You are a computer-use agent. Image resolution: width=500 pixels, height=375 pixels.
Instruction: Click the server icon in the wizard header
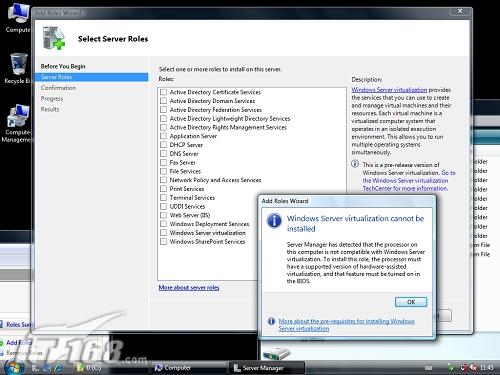[53, 38]
